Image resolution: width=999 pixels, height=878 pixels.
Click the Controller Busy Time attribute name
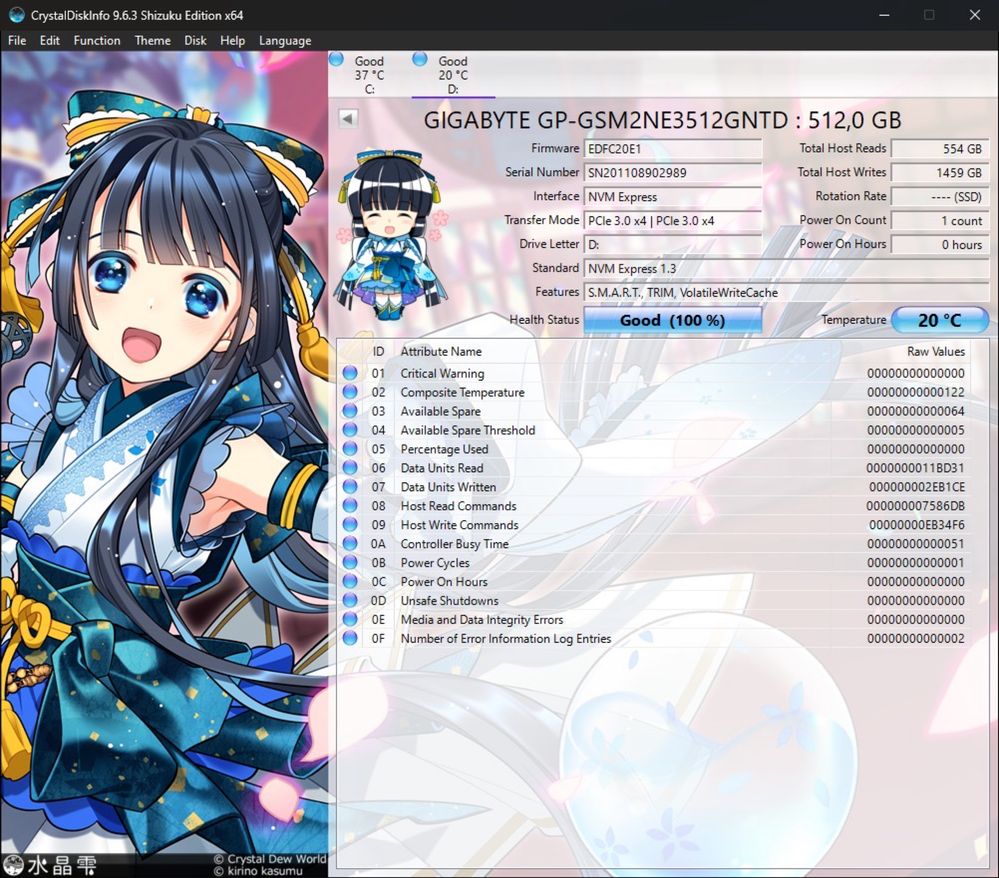(454, 543)
